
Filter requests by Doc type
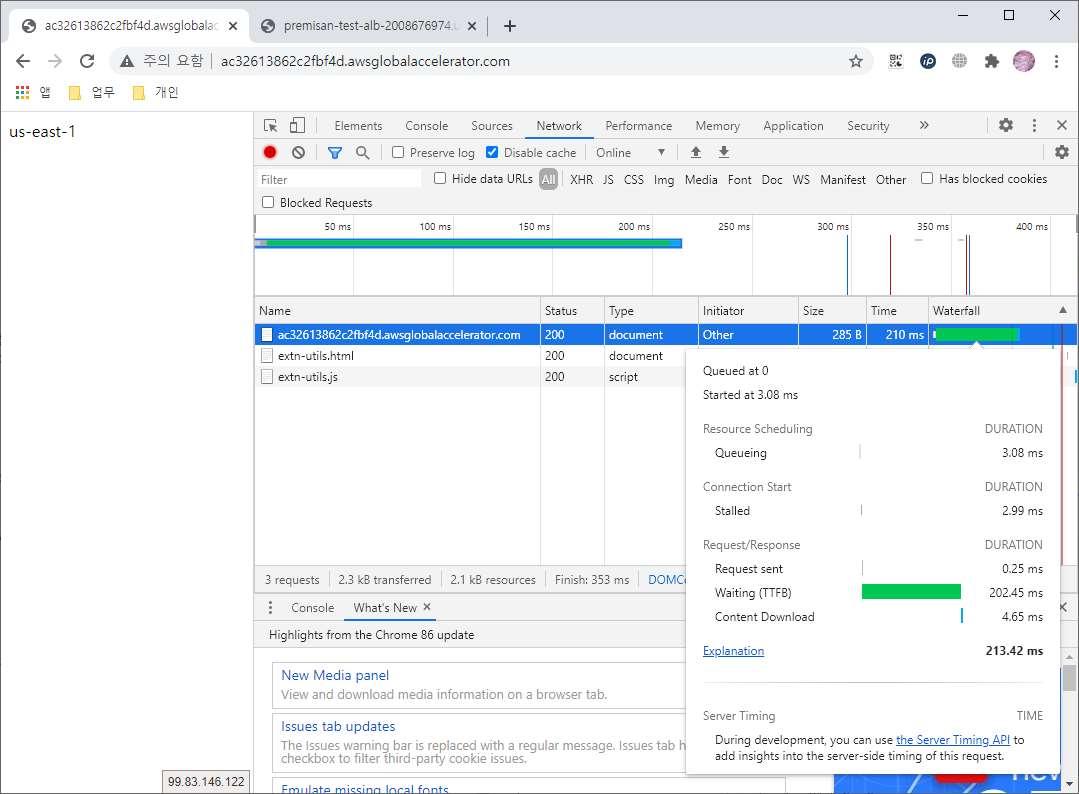click(x=771, y=180)
